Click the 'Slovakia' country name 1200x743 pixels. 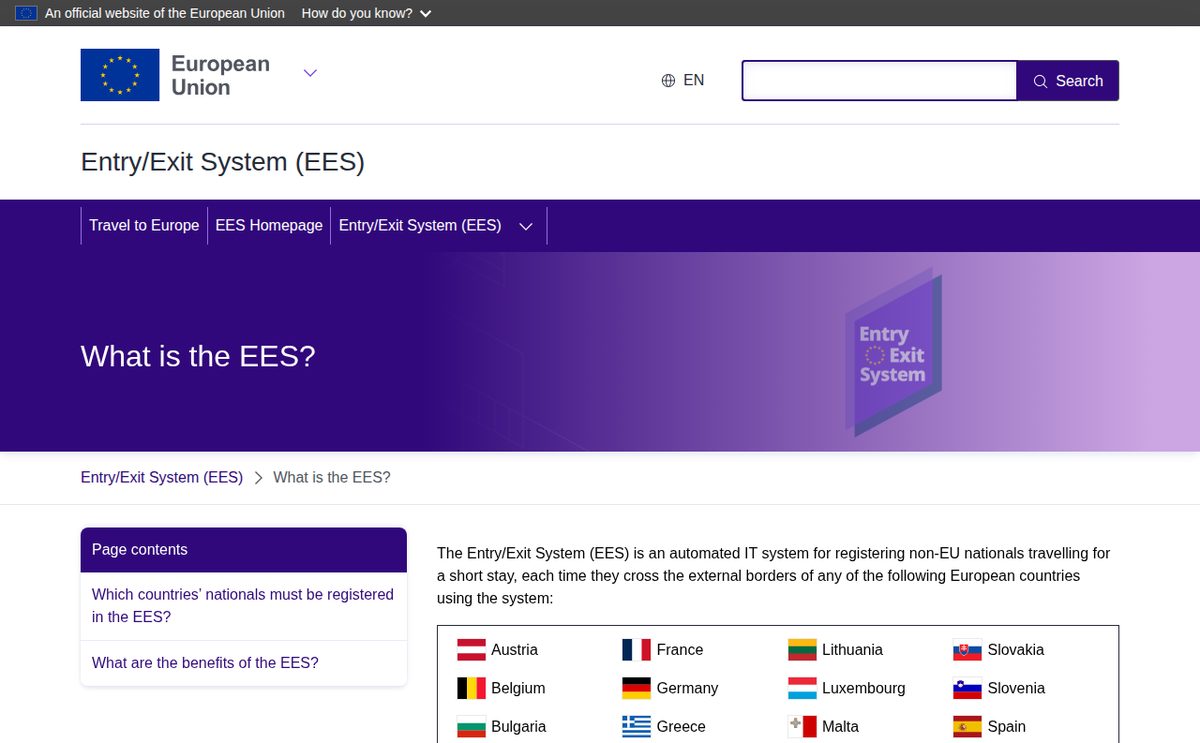click(1016, 650)
